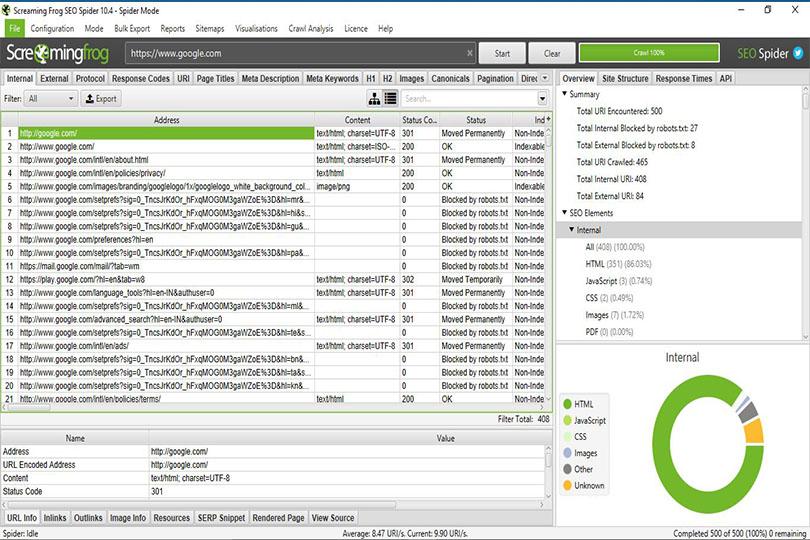Open the Mode menu

(94, 28)
